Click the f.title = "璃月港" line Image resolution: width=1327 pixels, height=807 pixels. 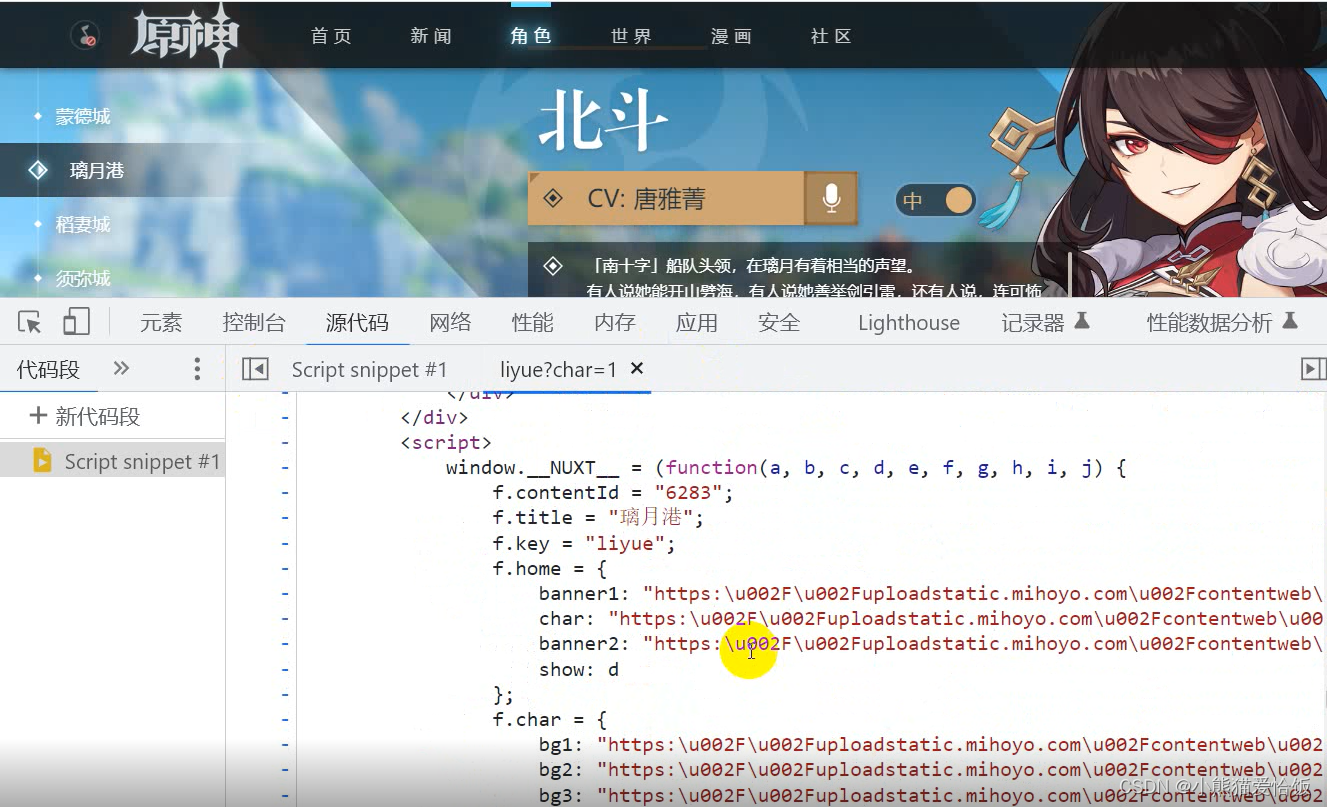pos(598,517)
